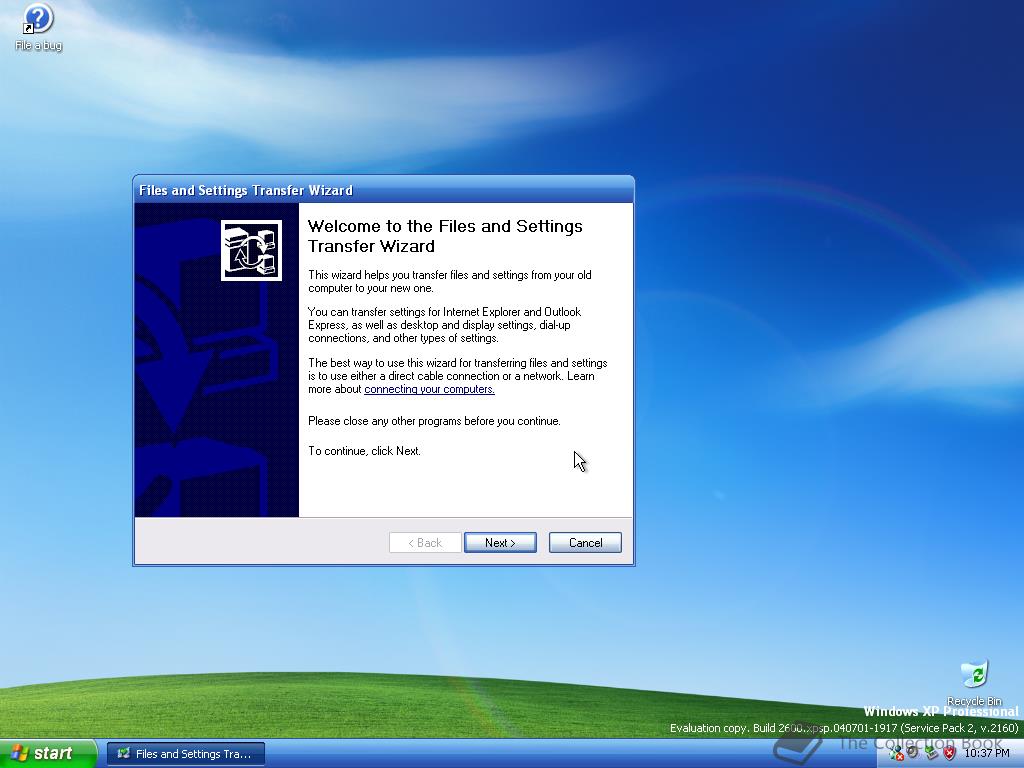Viewport: 1024px width, 768px height.
Task: Click the Windows Messenger tray icon
Action: tap(896, 753)
